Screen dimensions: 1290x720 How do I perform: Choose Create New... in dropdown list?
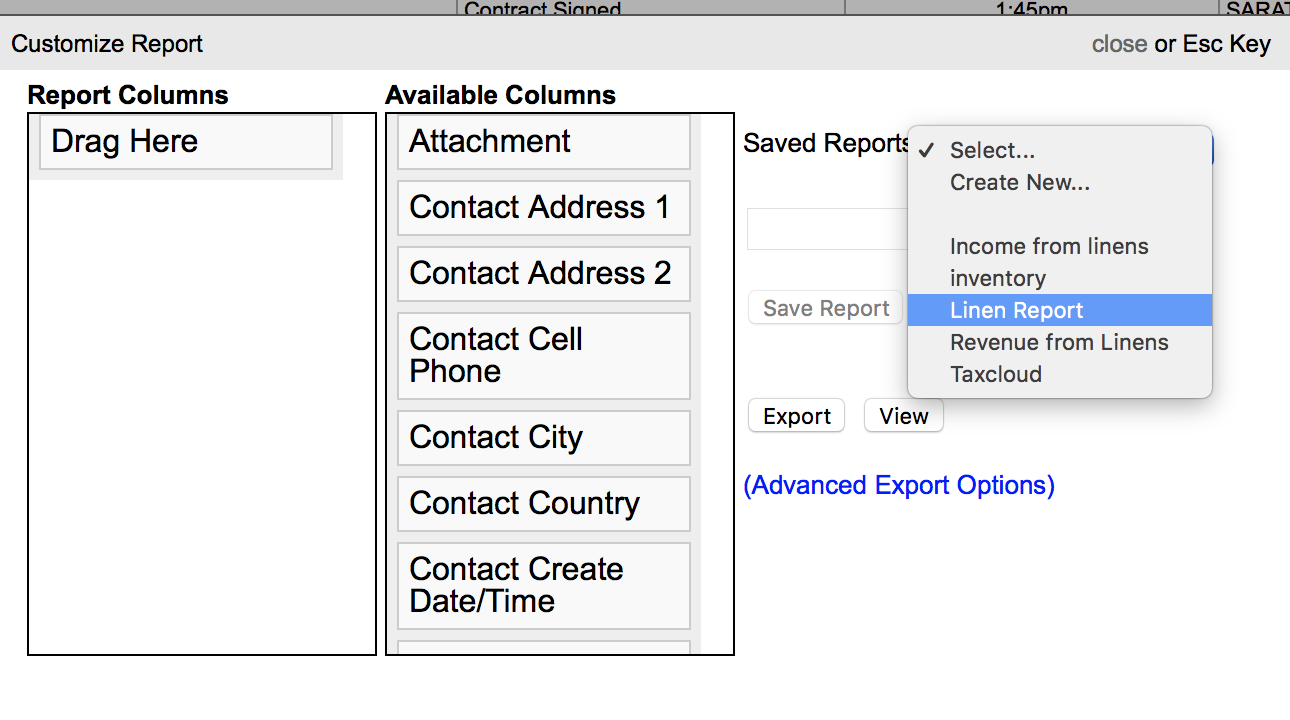(1019, 182)
